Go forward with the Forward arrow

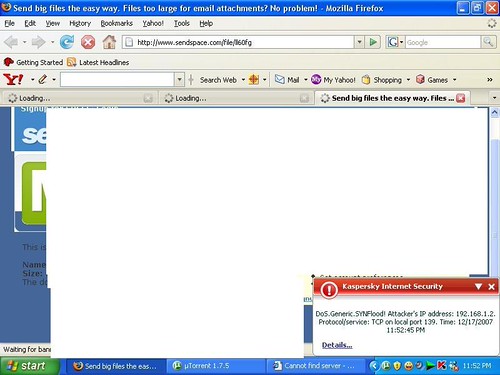coord(38,42)
